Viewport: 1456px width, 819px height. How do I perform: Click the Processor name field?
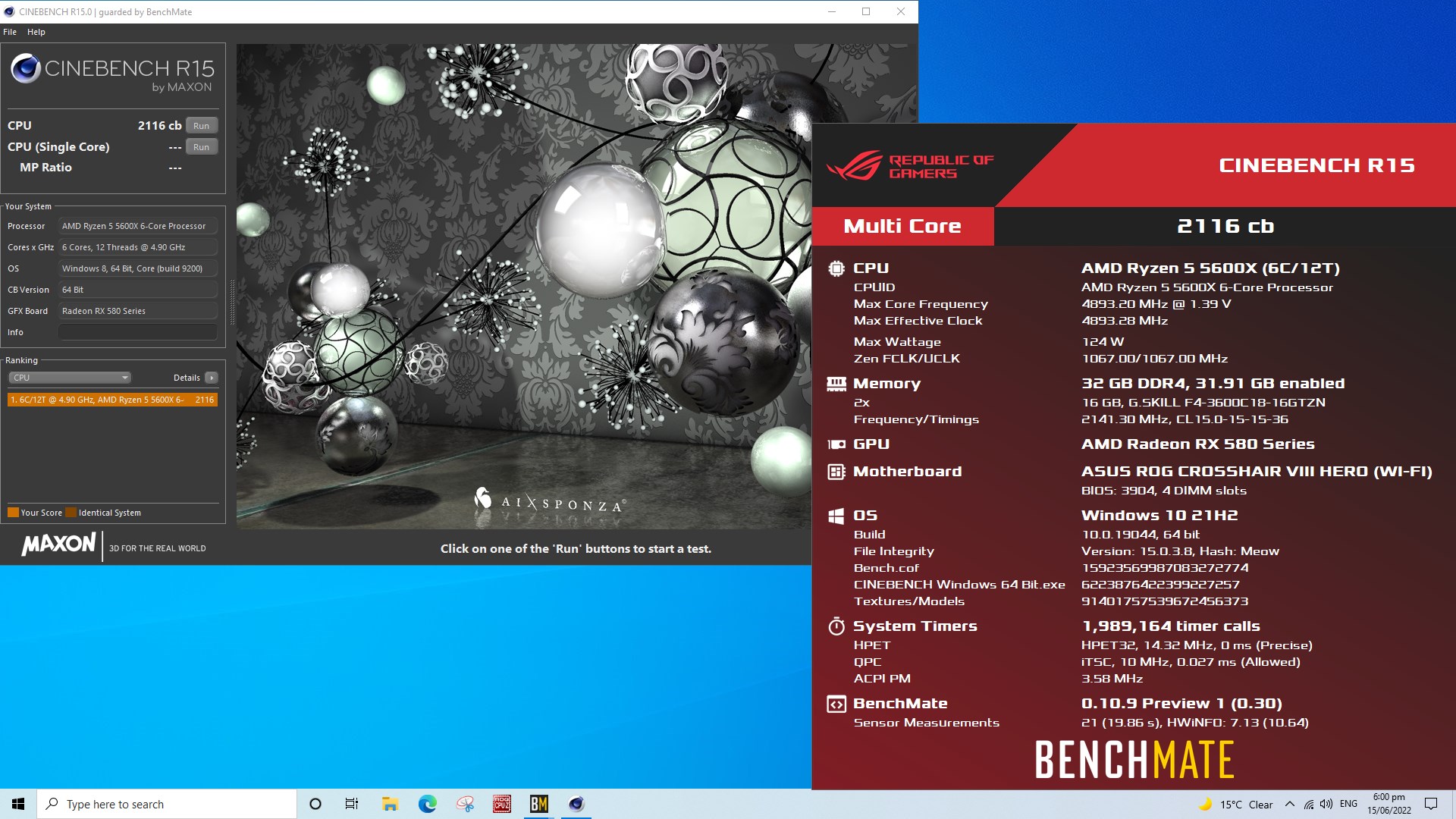138,226
